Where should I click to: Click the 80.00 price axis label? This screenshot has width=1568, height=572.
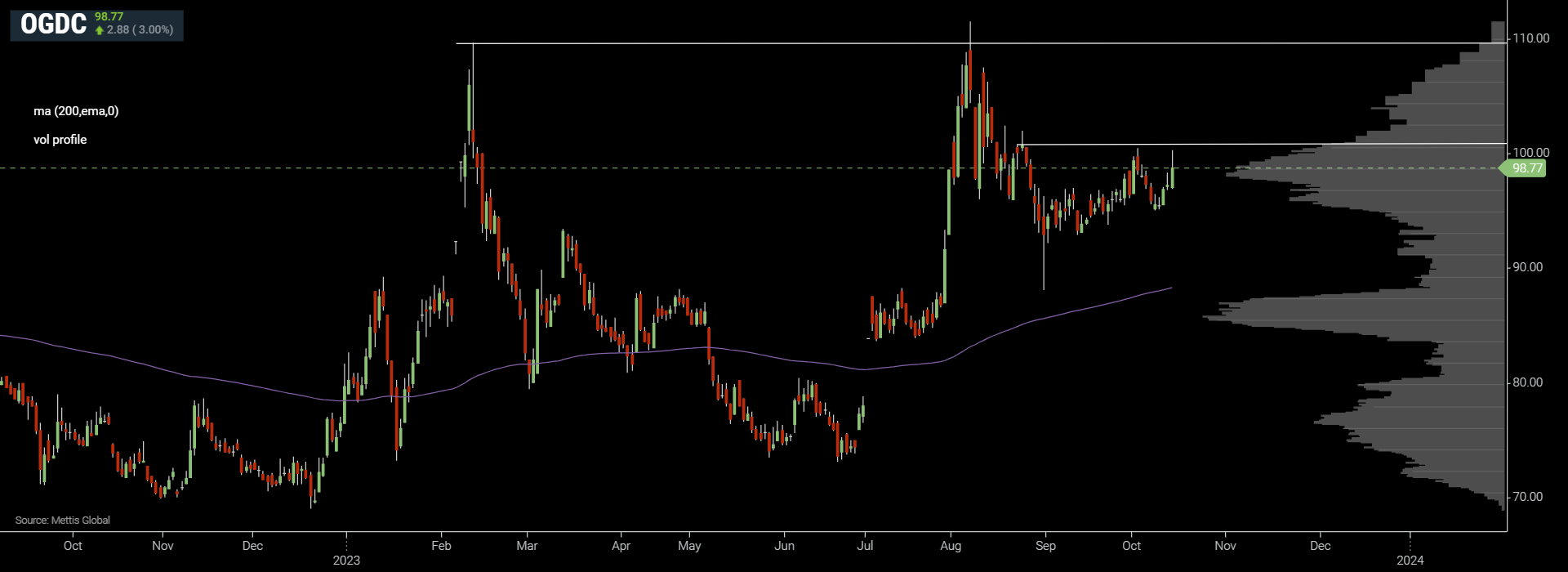point(1528,382)
